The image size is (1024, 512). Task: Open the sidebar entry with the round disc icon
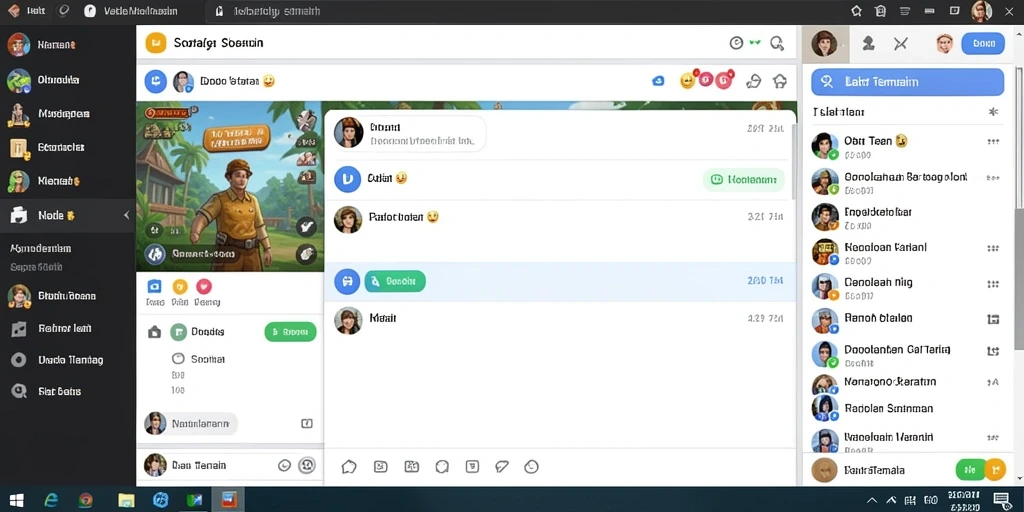point(68,360)
